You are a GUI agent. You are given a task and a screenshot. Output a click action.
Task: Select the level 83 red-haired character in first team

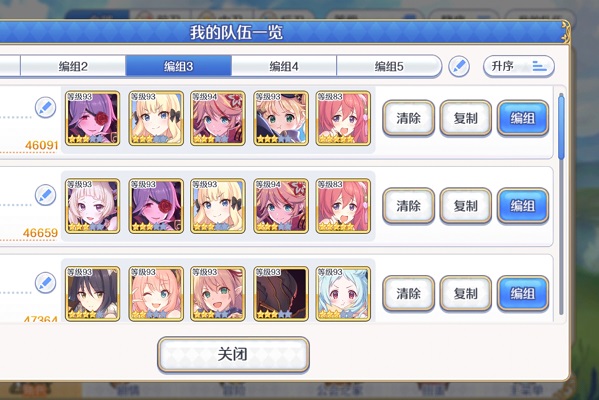pyautogui.click(x=343, y=118)
